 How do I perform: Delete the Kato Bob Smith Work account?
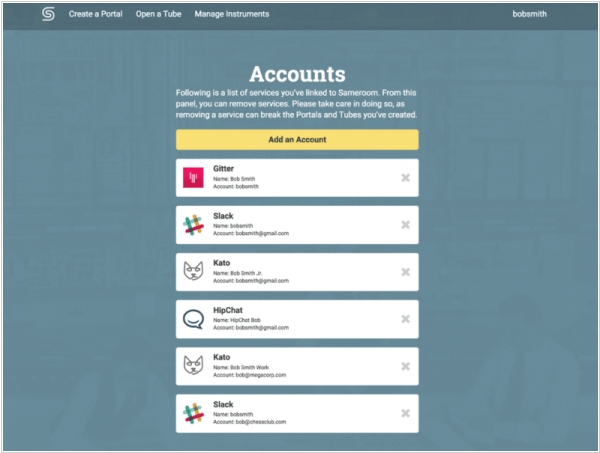point(406,366)
